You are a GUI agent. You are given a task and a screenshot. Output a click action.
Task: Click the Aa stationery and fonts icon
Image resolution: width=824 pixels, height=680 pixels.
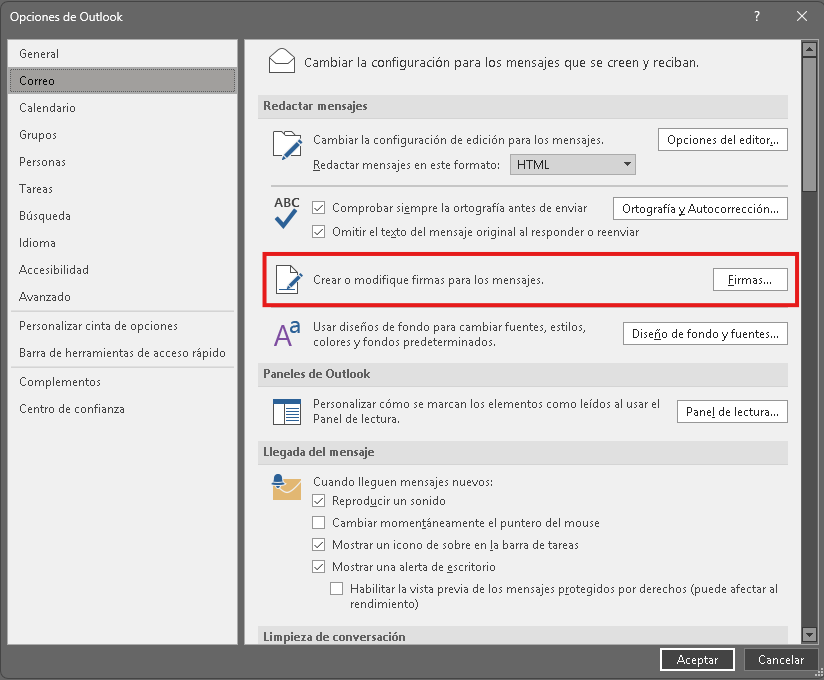pyautogui.click(x=287, y=334)
